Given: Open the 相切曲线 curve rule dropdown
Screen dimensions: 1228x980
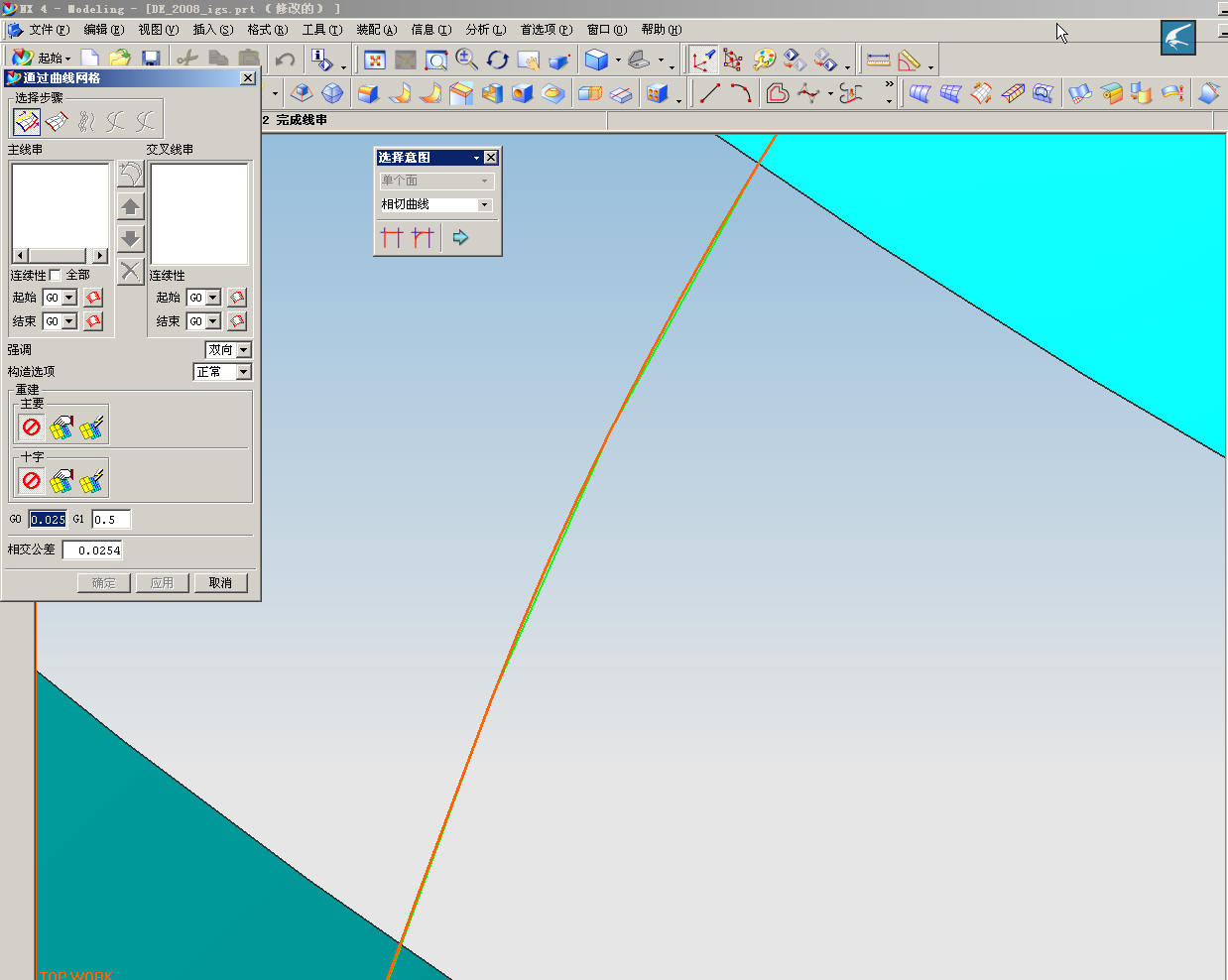Looking at the screenshot, I should [x=485, y=205].
